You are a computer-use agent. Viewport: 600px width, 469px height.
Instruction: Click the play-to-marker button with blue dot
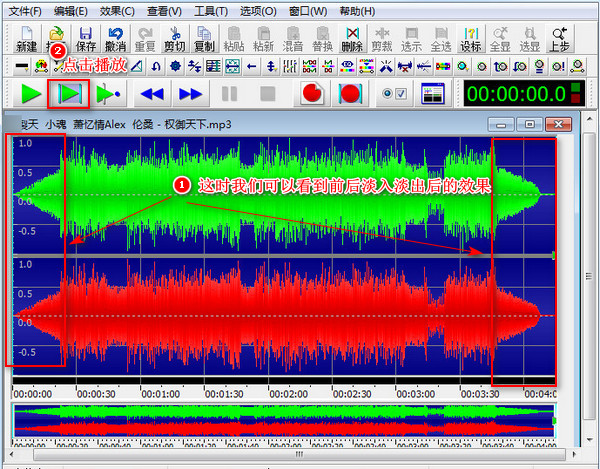point(108,94)
